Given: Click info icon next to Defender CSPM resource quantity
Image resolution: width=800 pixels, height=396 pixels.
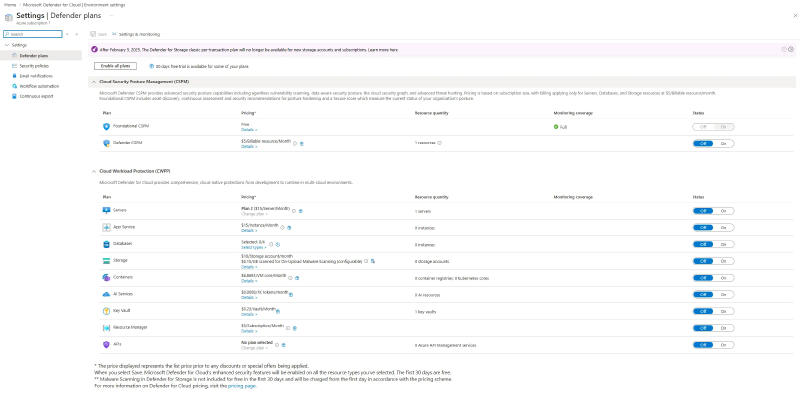Looking at the screenshot, I should tap(440, 143).
